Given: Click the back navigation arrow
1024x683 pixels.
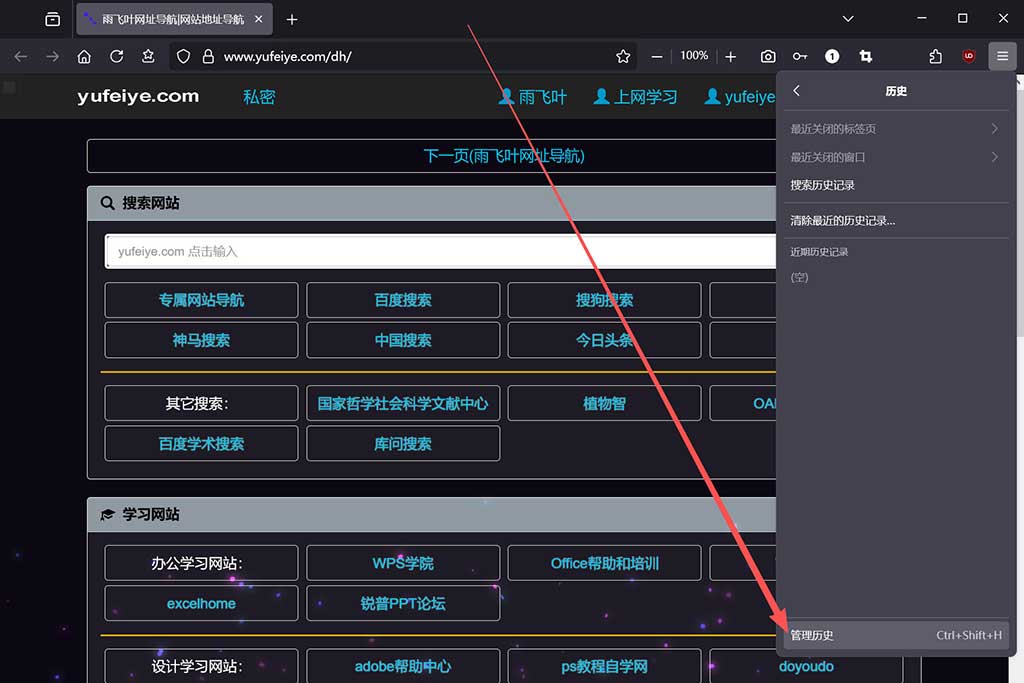Looking at the screenshot, I should coord(21,57).
